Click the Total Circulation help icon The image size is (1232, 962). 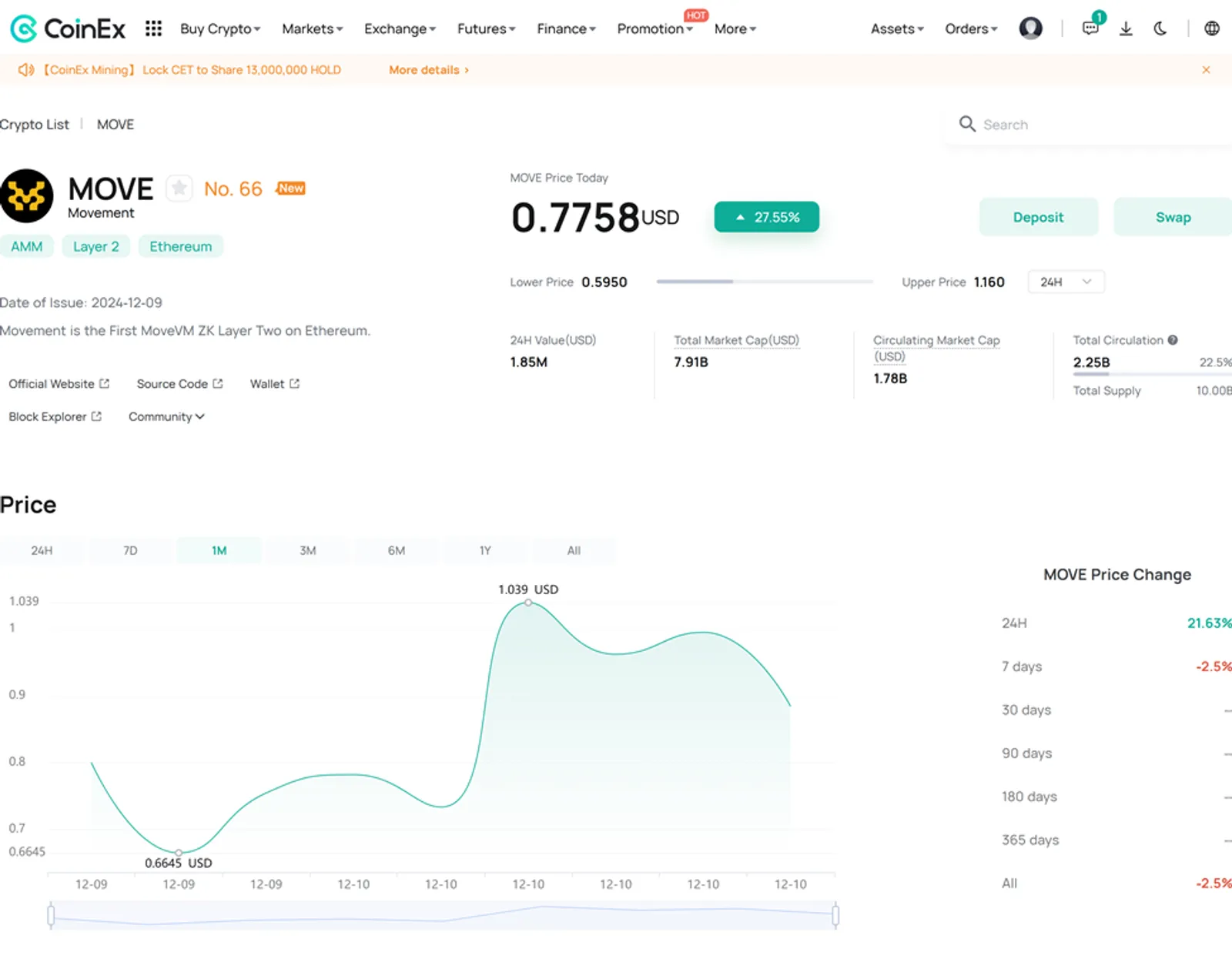coord(1173,340)
